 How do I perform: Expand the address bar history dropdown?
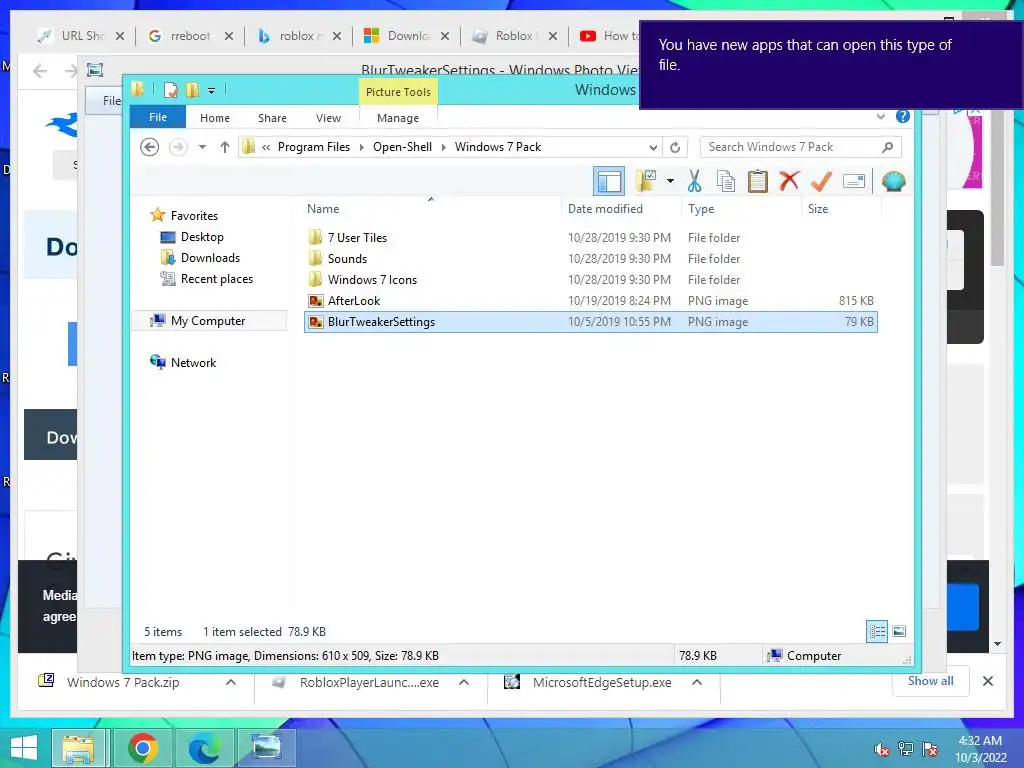pos(653,147)
